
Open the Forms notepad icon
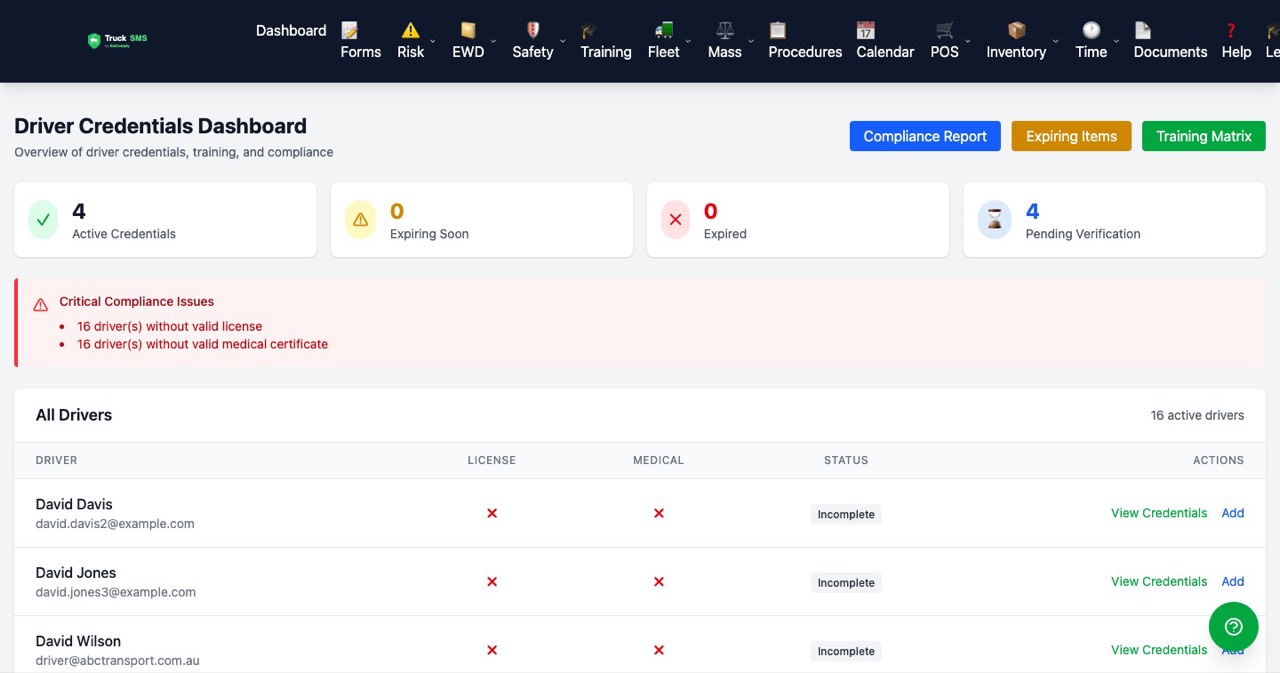pyautogui.click(x=349, y=30)
